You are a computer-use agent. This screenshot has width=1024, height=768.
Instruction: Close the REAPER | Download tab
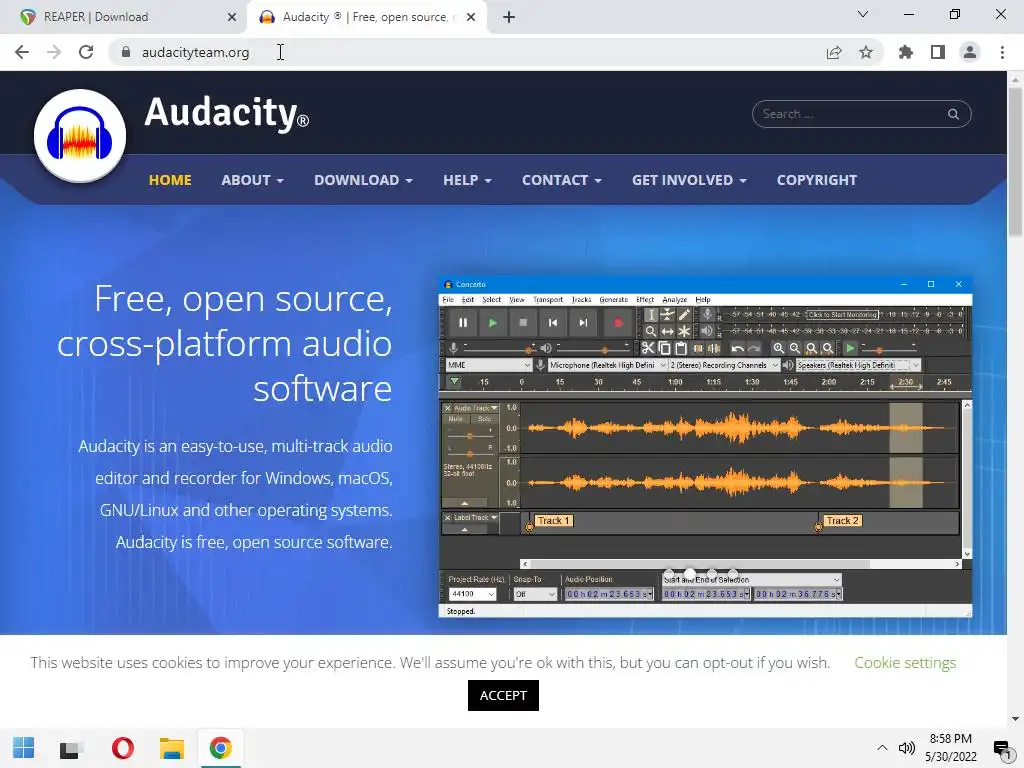coord(232,17)
